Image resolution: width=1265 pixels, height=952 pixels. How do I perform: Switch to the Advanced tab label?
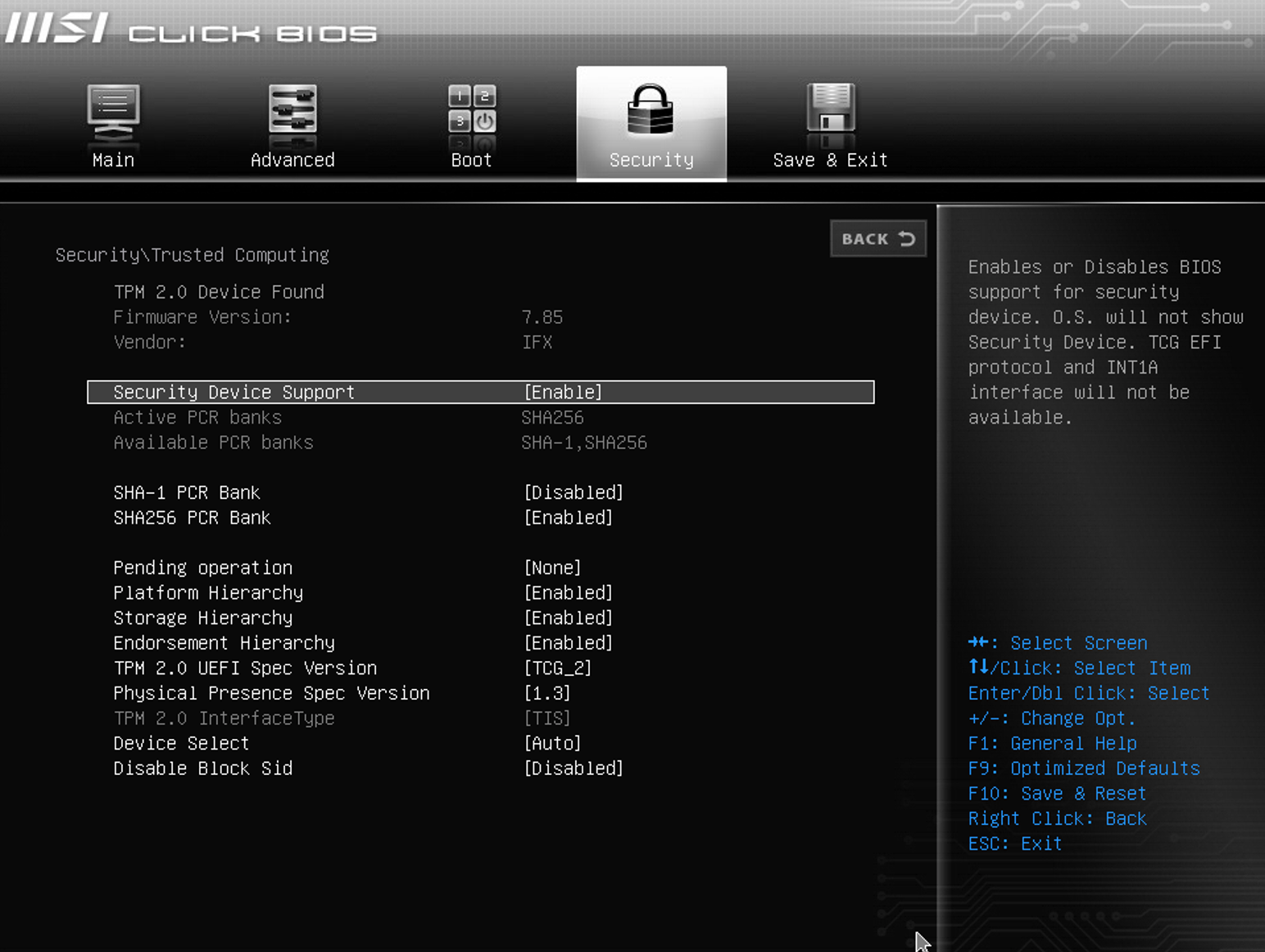tap(292, 160)
